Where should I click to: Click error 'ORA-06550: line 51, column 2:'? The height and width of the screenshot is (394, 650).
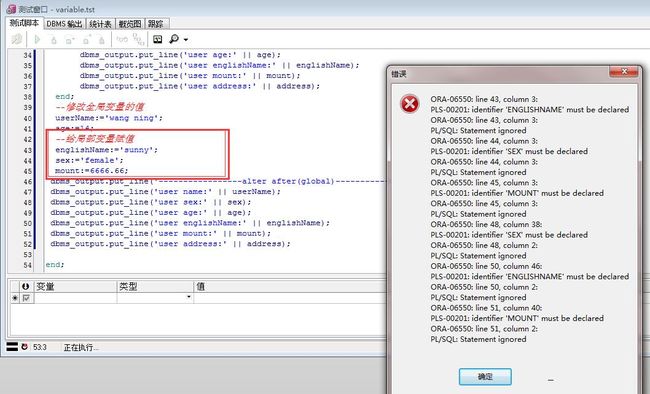(x=484, y=329)
